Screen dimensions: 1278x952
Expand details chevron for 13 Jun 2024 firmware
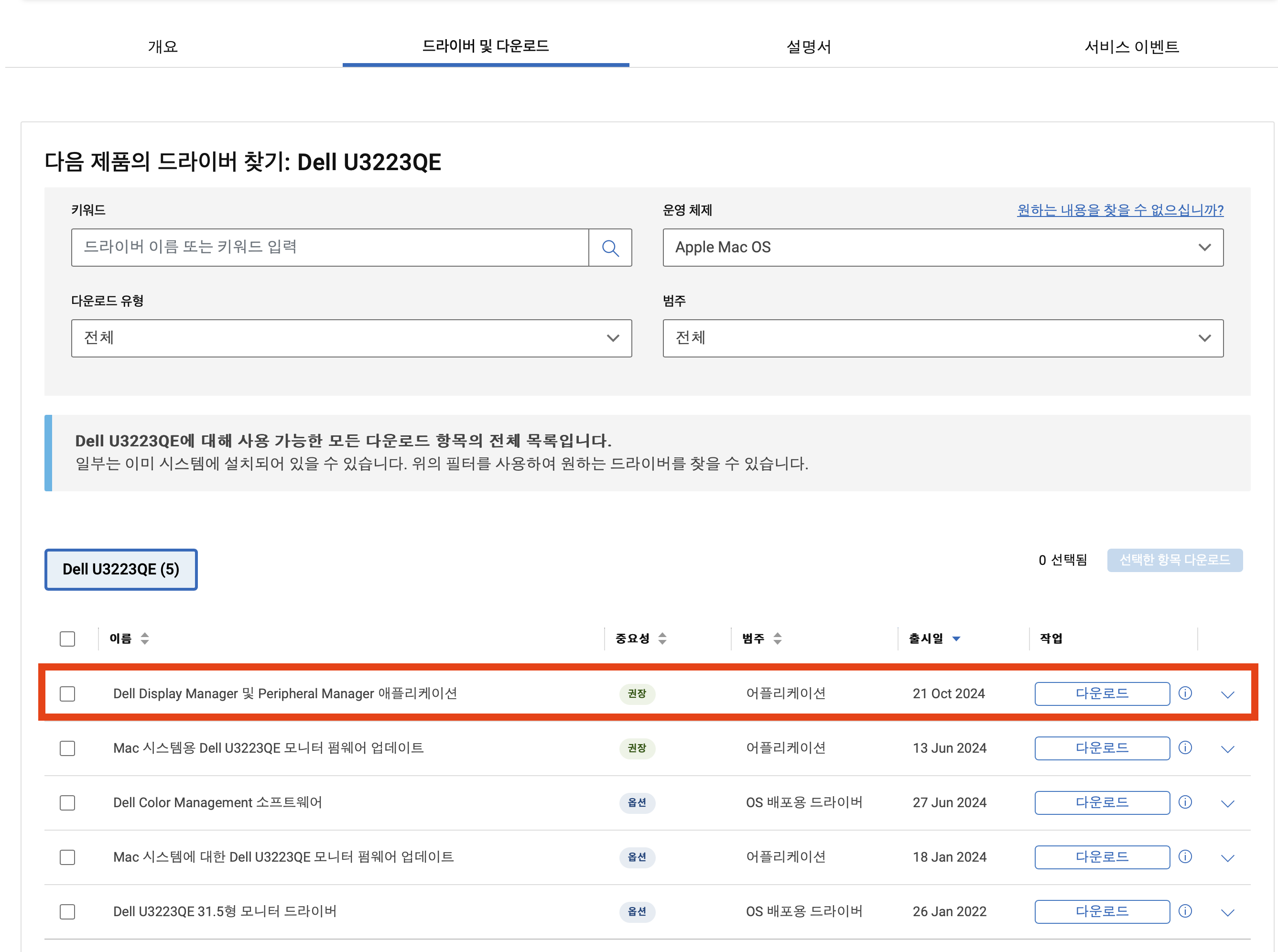(1227, 748)
